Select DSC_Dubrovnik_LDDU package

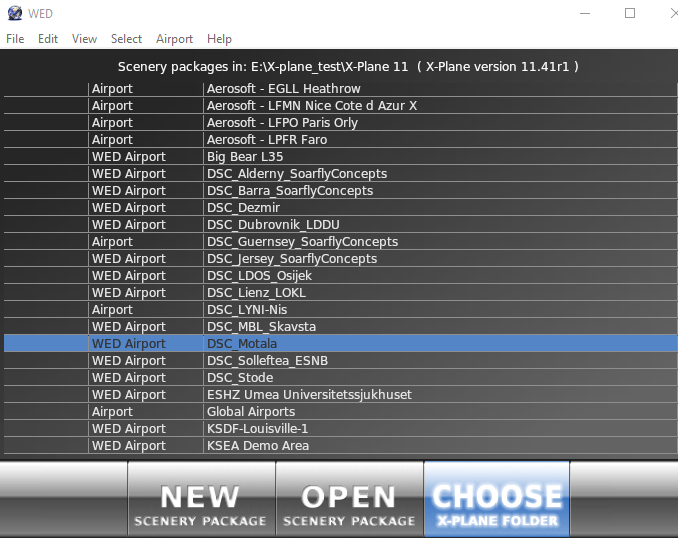tap(341, 225)
